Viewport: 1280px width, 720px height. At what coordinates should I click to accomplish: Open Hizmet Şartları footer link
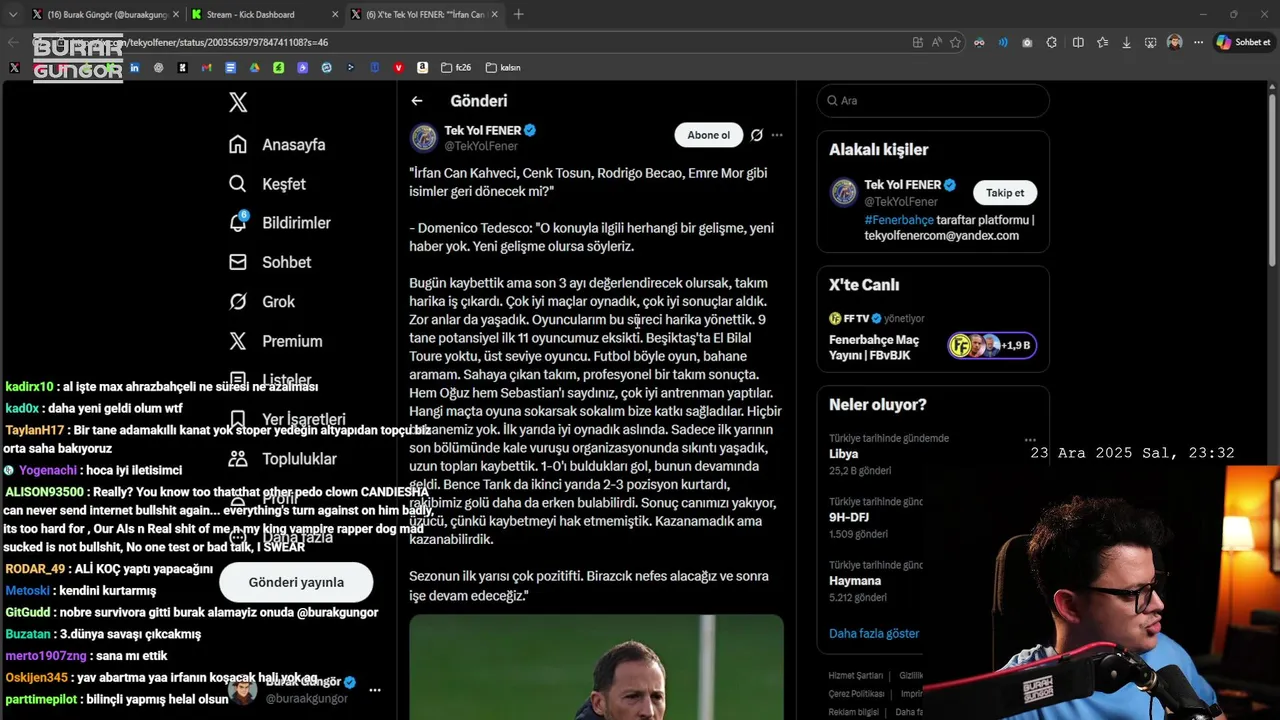point(856,676)
